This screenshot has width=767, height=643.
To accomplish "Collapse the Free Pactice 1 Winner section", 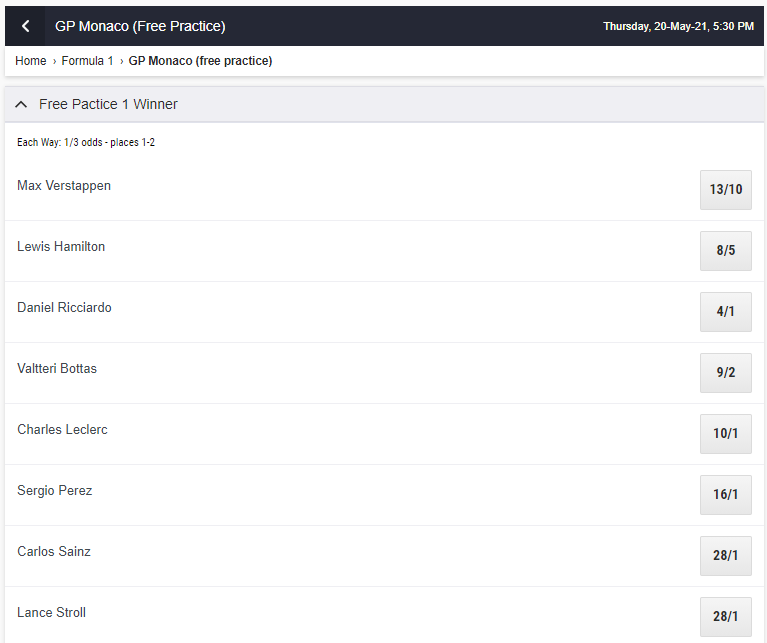I will pos(21,104).
